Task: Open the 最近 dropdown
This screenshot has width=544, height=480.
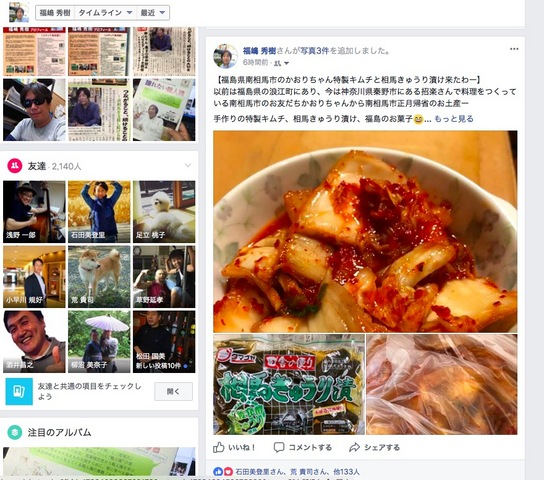Action: (x=153, y=13)
